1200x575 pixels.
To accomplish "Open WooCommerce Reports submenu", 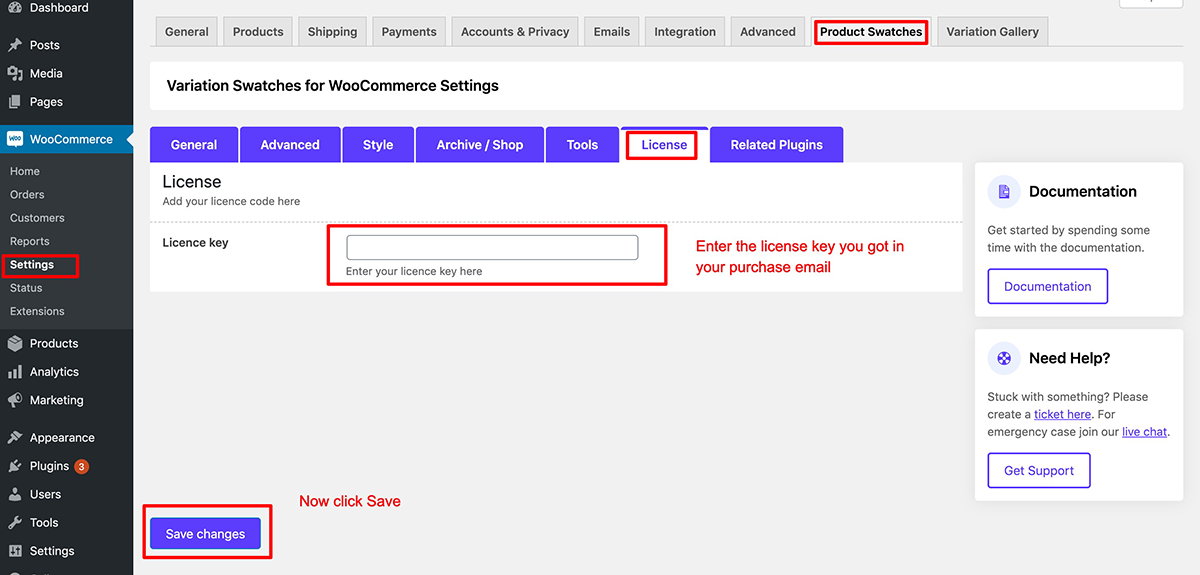I will (30, 241).
